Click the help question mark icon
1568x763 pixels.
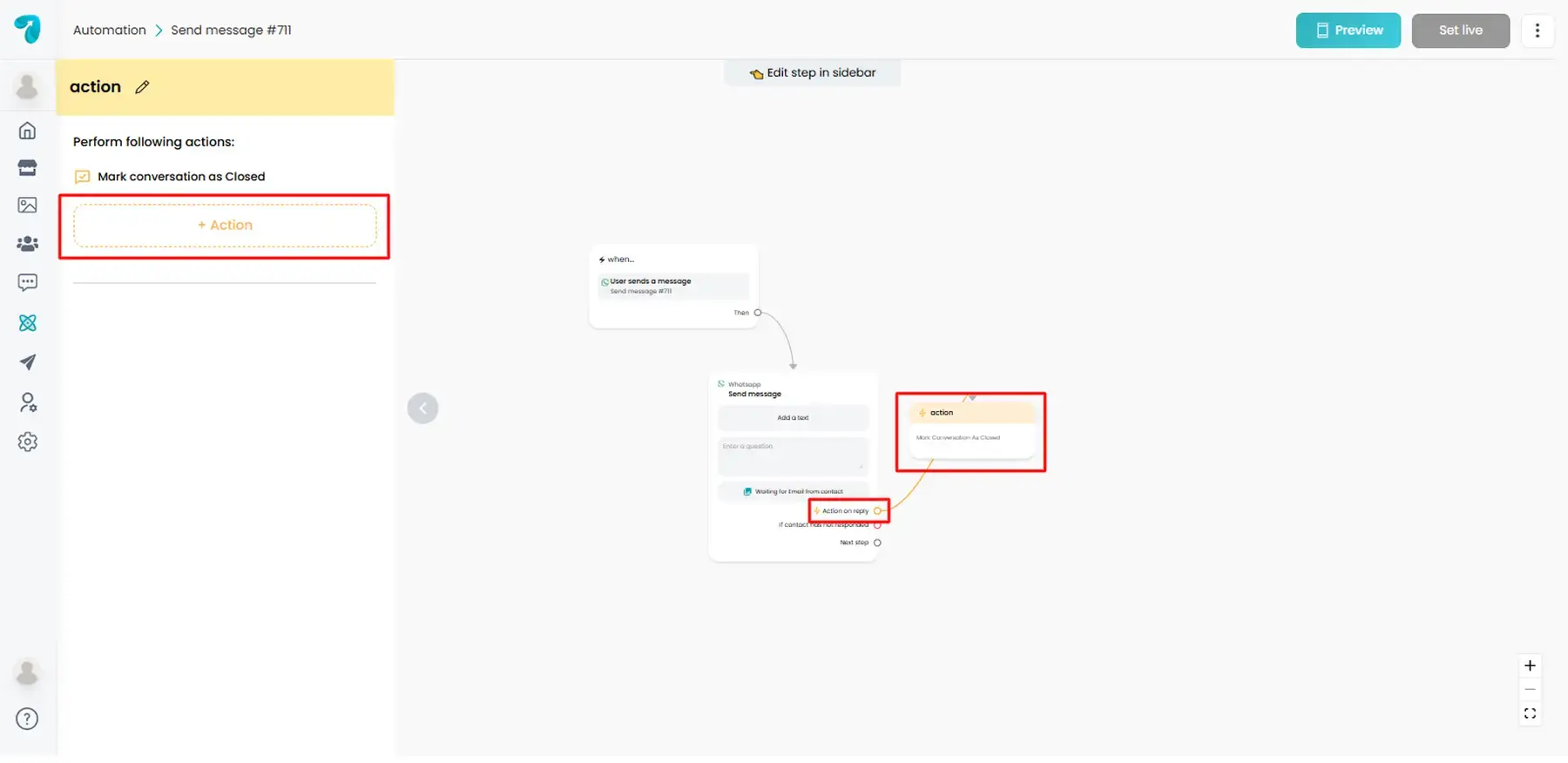point(28,719)
